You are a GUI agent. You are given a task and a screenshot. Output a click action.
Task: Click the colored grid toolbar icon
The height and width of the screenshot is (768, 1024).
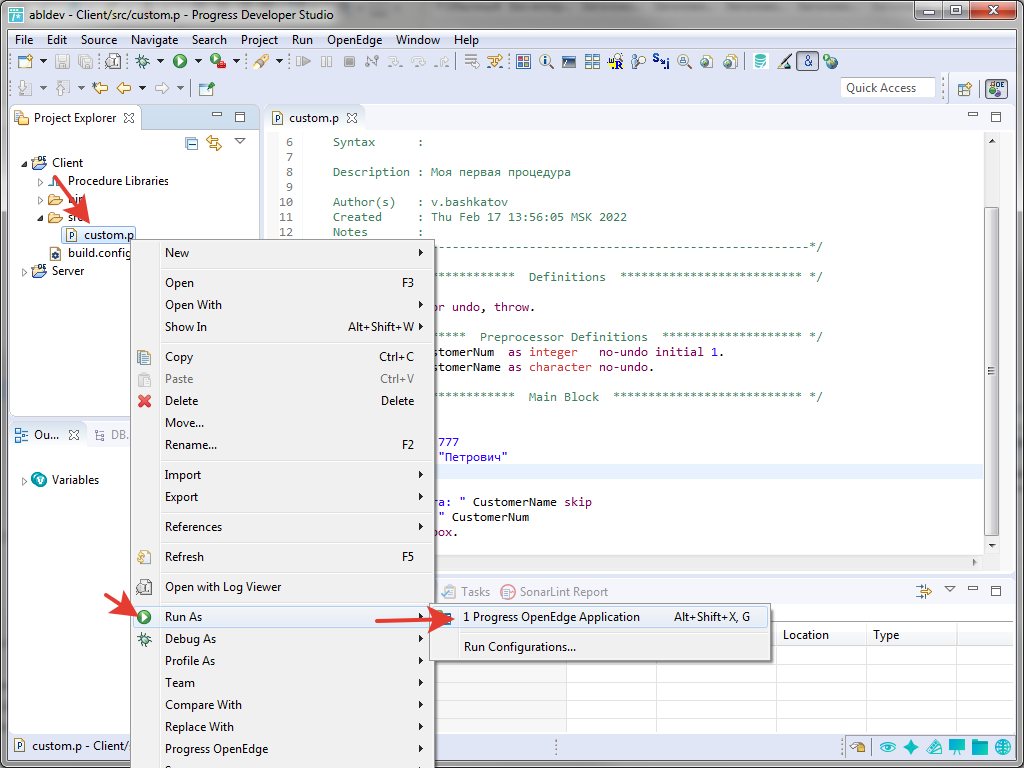(x=523, y=62)
